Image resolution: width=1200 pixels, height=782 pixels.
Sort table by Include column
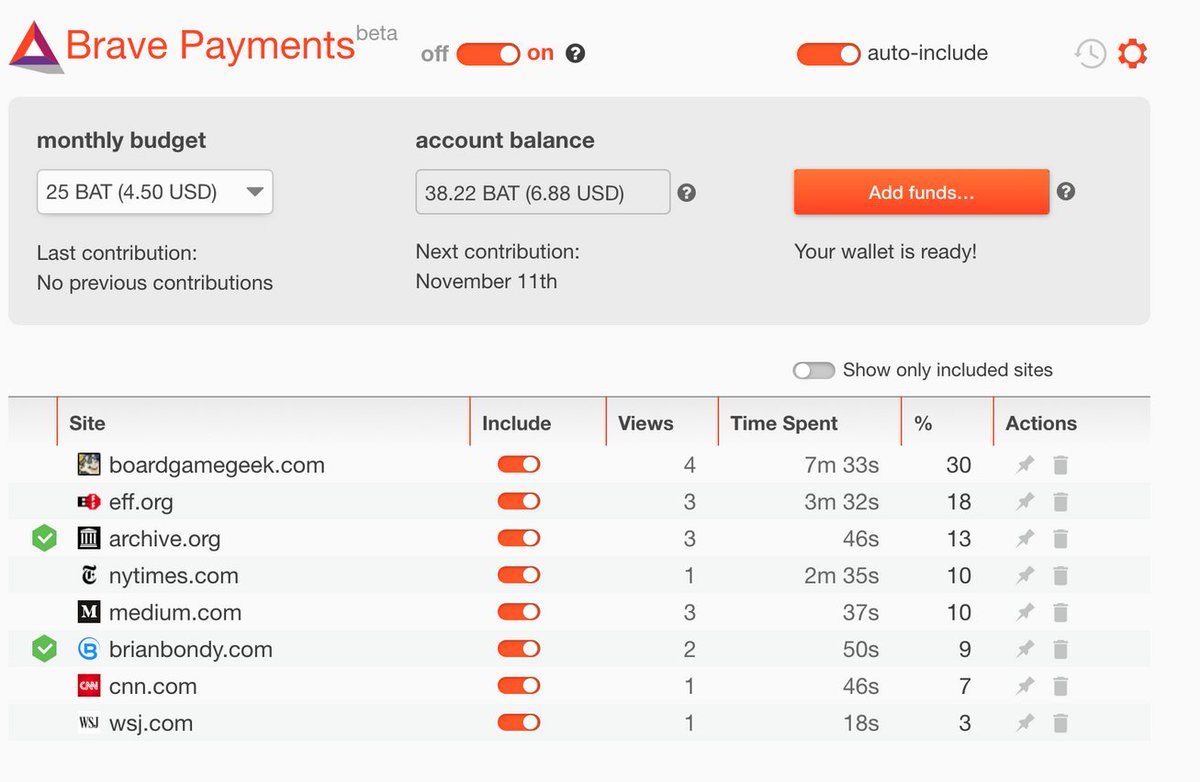click(x=537, y=423)
